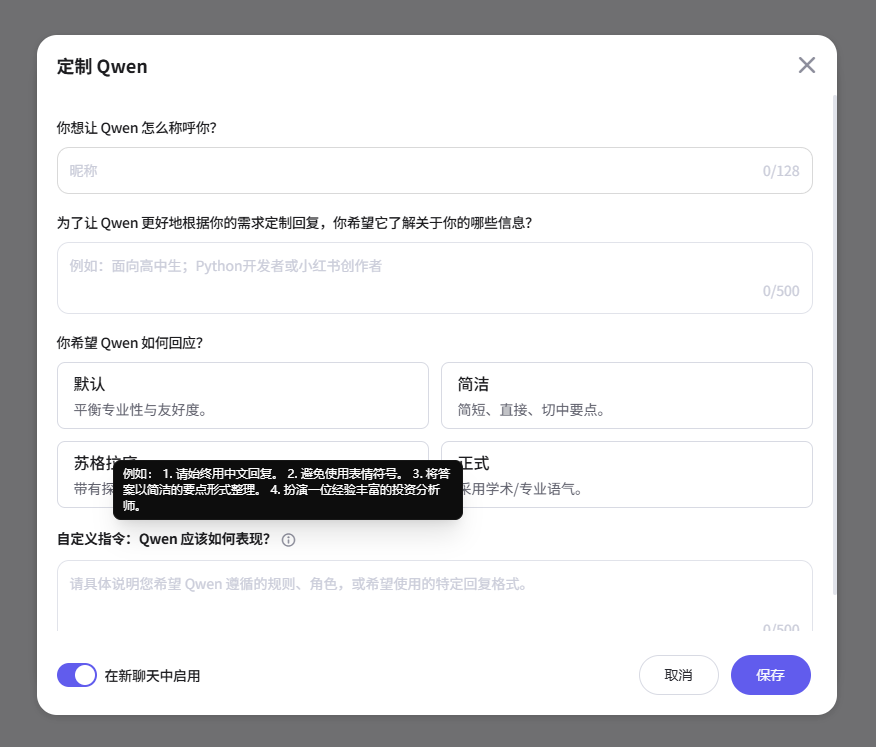
Task: Click the 定制 Qwen dialog title
Action: (102, 65)
